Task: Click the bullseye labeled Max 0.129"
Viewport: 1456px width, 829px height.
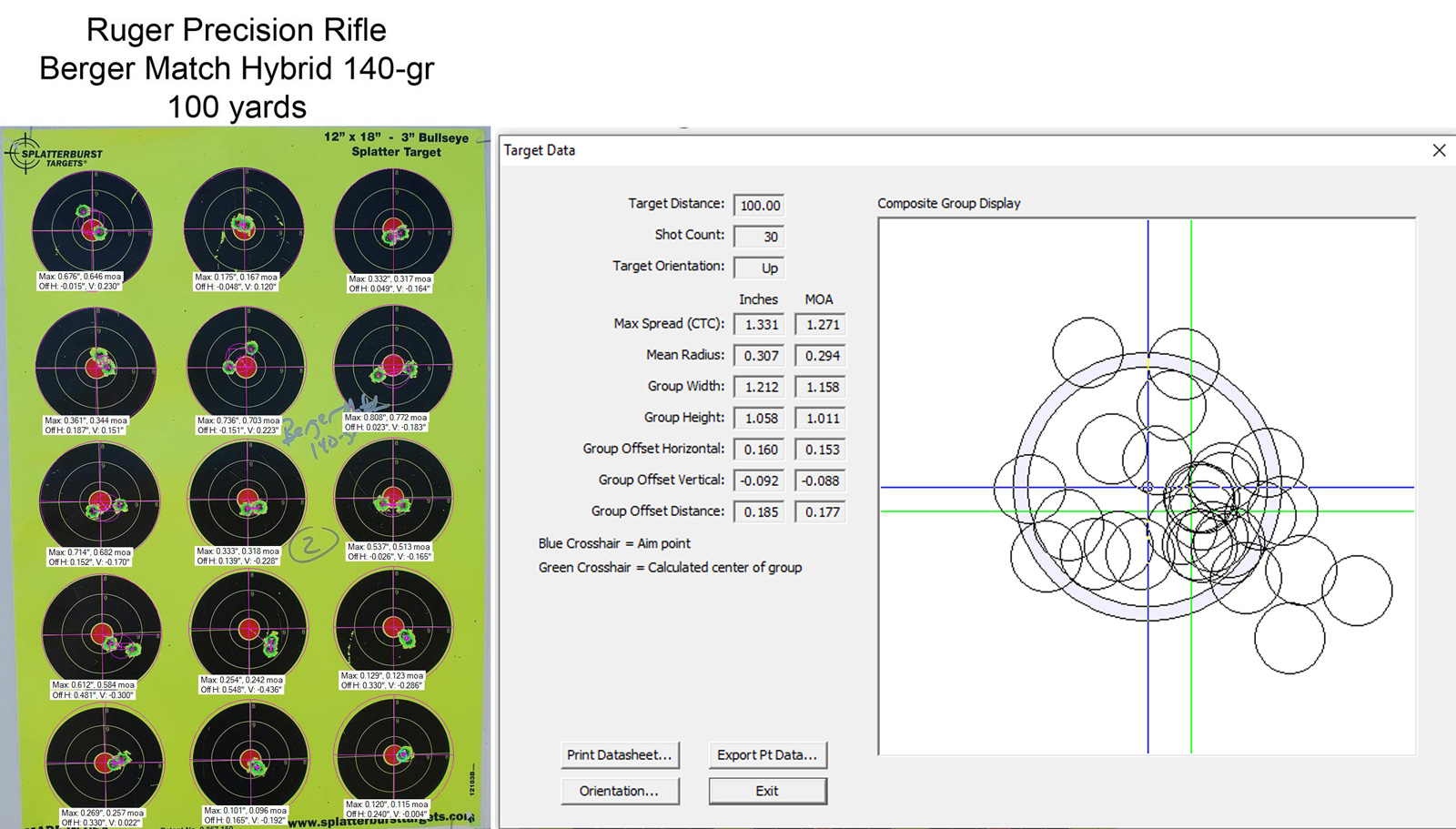Action: coord(394,626)
